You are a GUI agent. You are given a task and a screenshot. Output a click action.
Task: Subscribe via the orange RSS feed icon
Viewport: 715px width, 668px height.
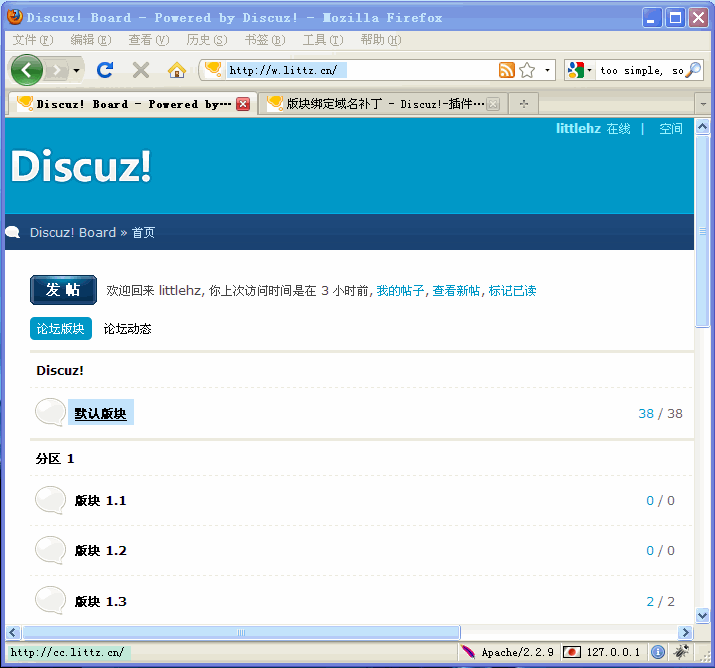point(507,70)
